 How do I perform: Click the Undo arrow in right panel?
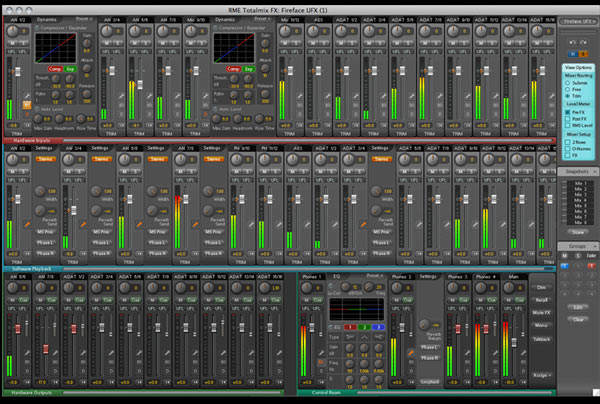pyautogui.click(x=572, y=42)
